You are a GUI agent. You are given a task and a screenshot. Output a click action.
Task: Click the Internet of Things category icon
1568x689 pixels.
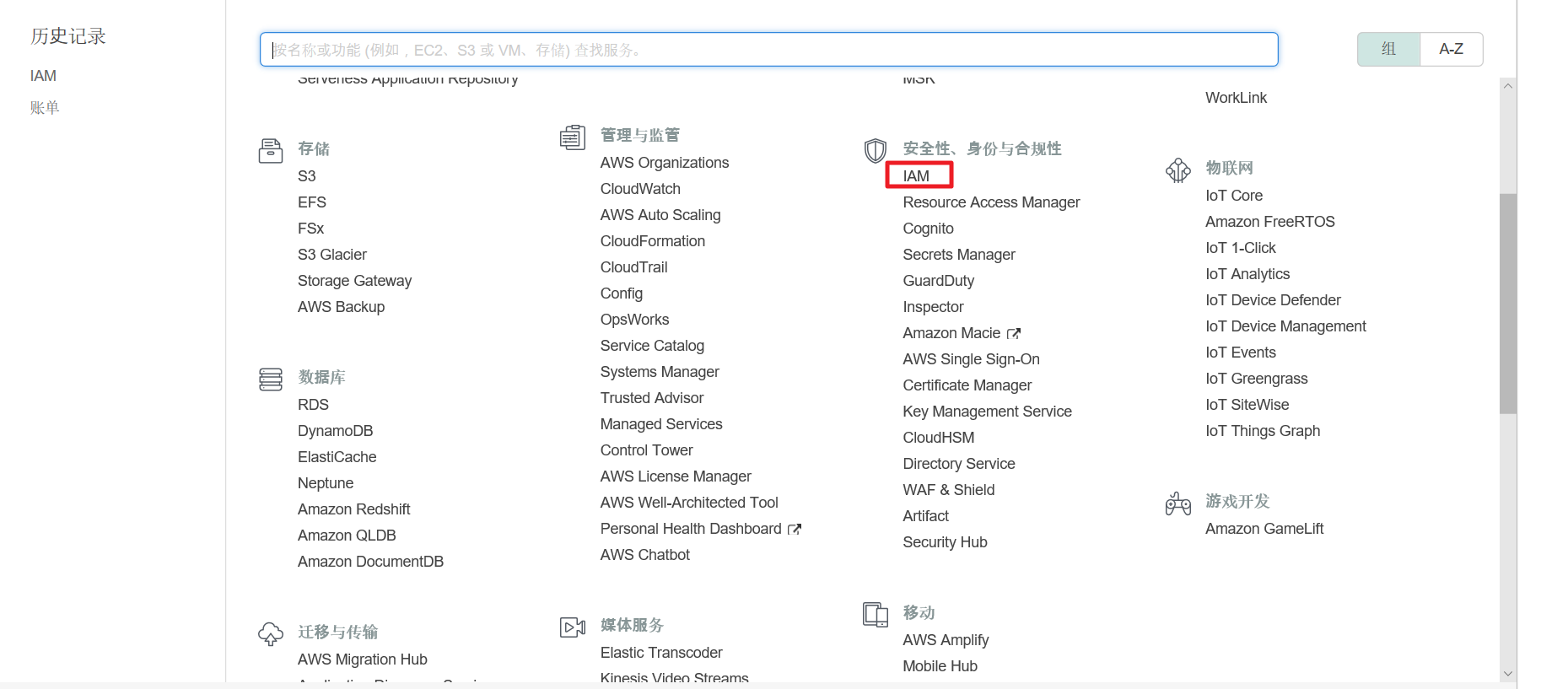click(1177, 170)
